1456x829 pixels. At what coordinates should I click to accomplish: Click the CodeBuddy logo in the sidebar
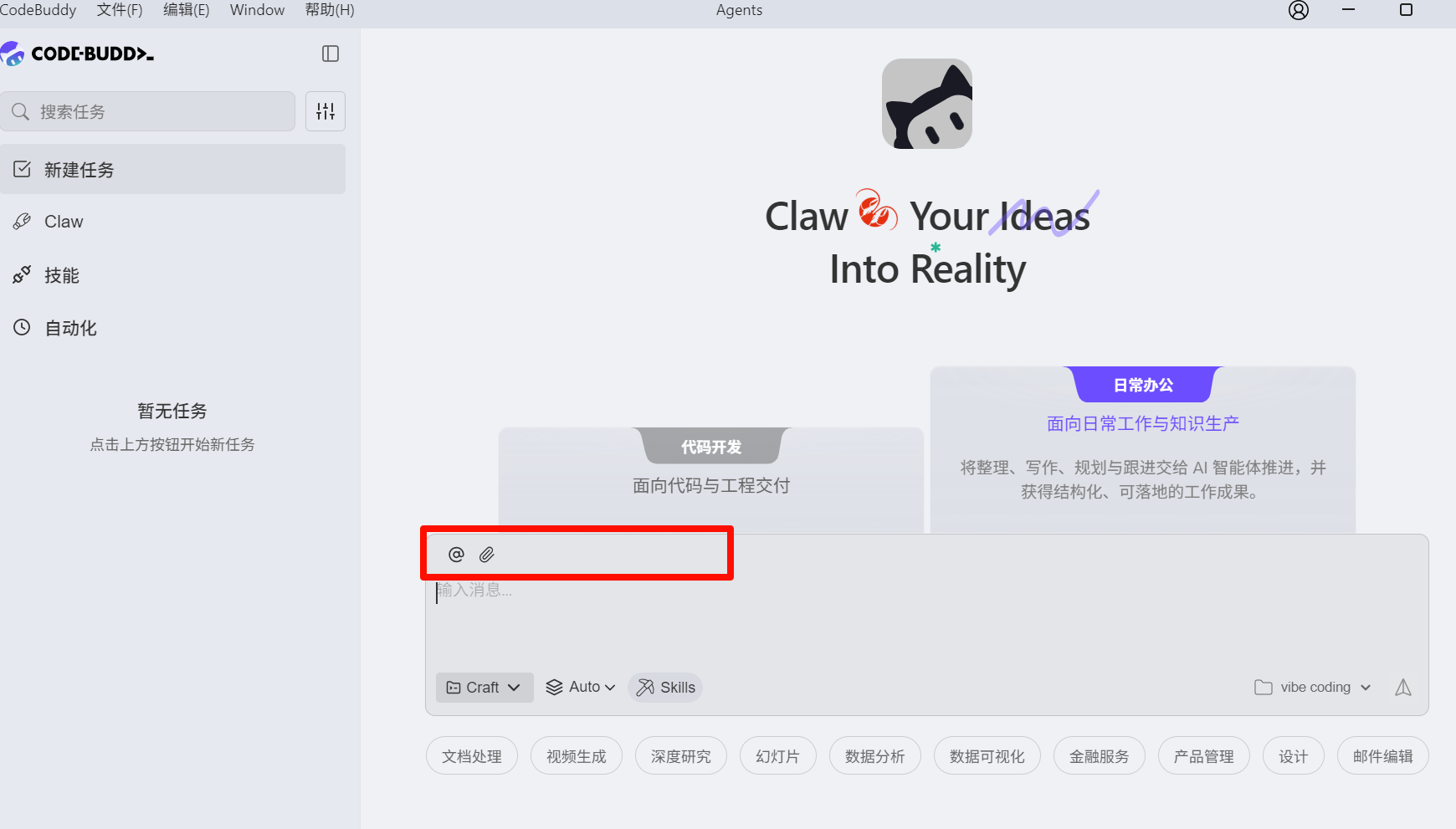point(77,54)
